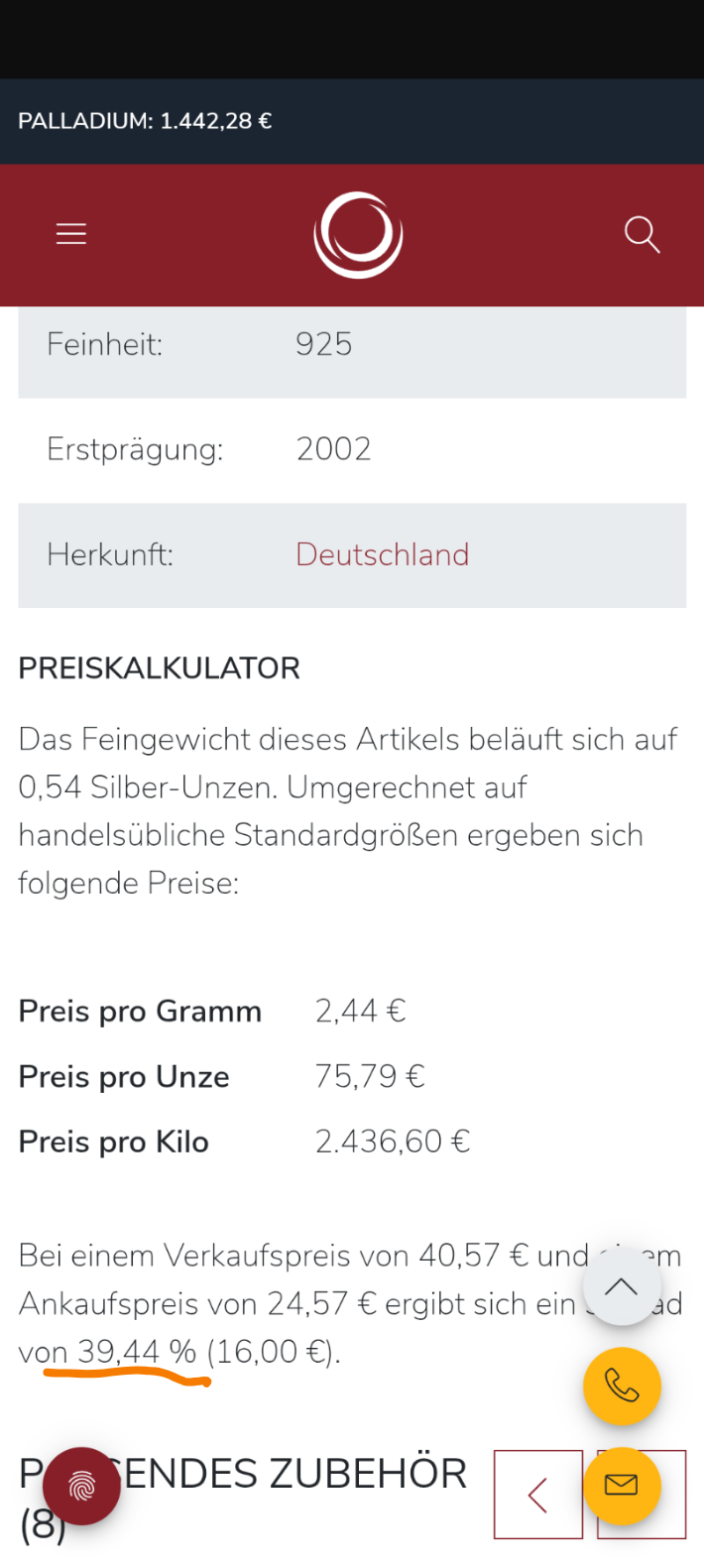Click the Herkunft row label

tap(110, 554)
